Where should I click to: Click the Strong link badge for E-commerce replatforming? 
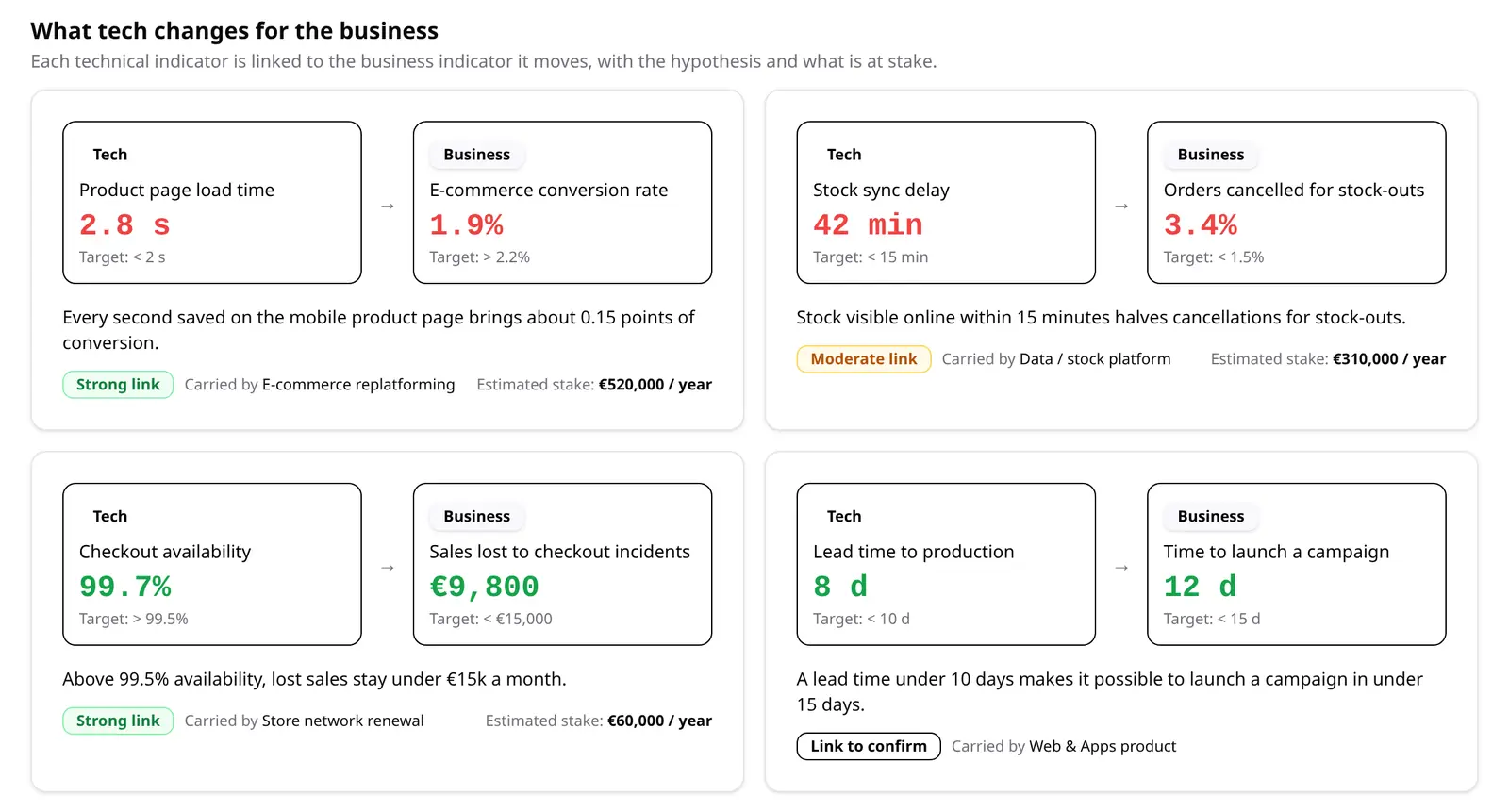(x=118, y=385)
